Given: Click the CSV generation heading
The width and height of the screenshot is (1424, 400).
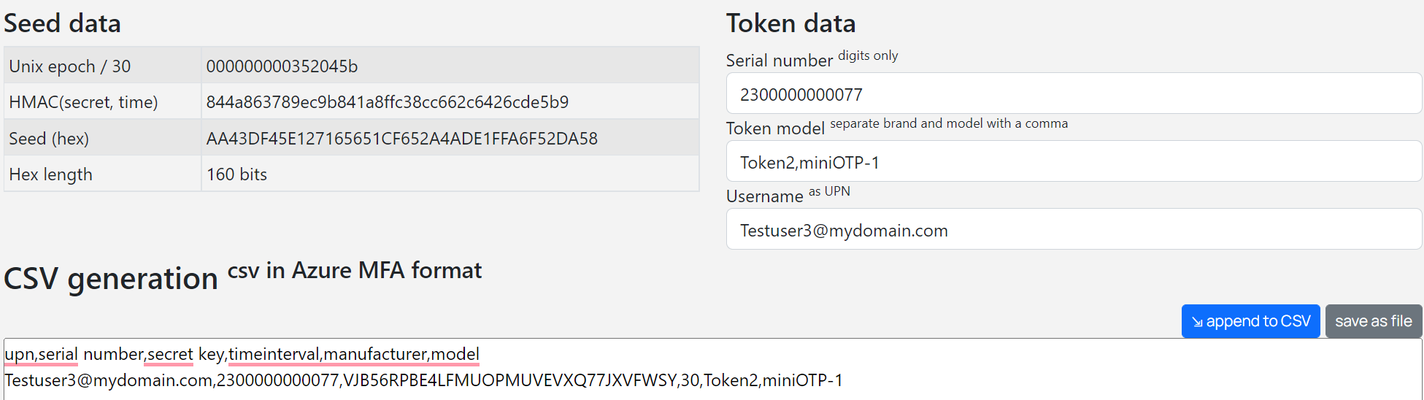Looking at the screenshot, I should [x=111, y=277].
